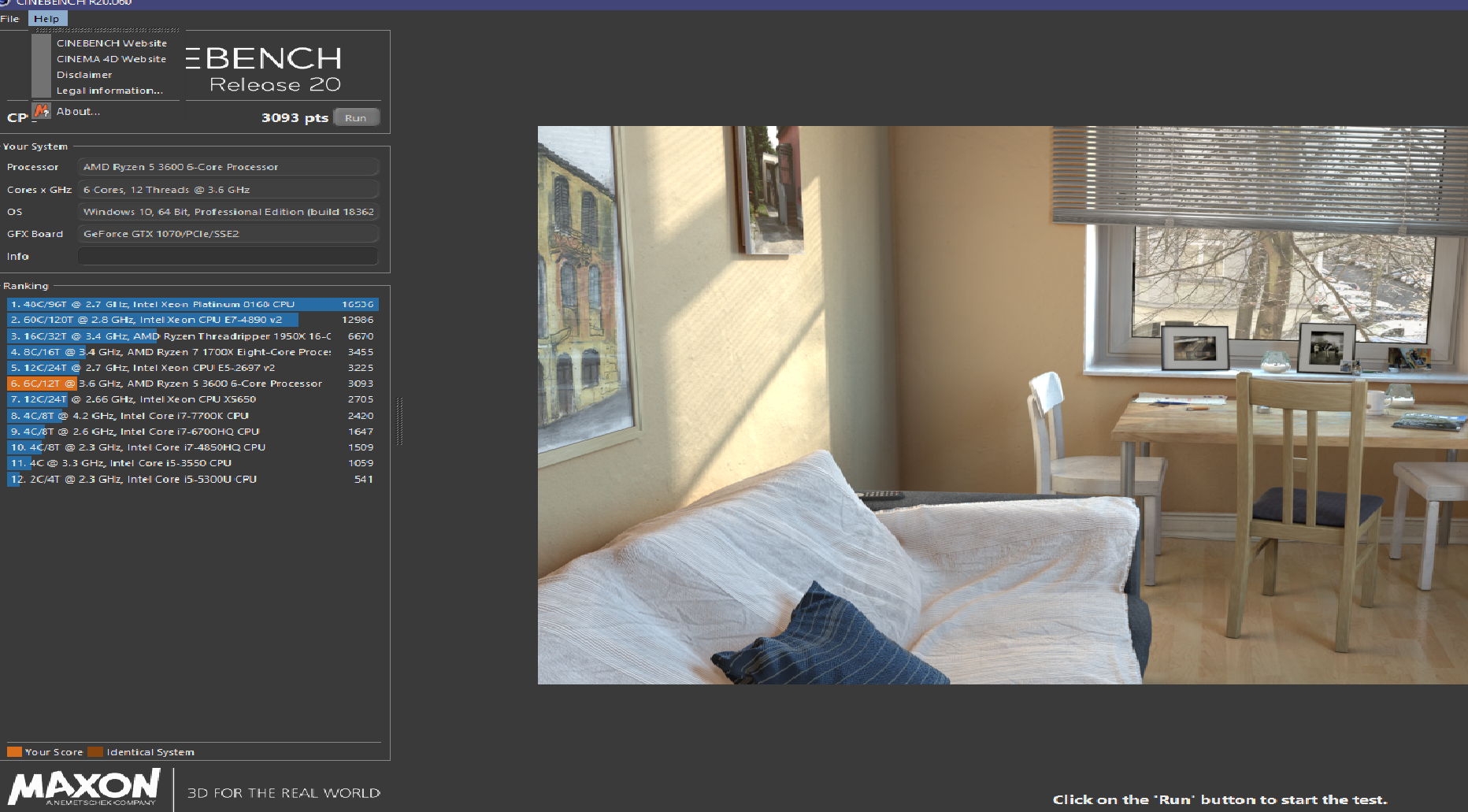Open the File menu
The image size is (1468, 812).
[9, 19]
